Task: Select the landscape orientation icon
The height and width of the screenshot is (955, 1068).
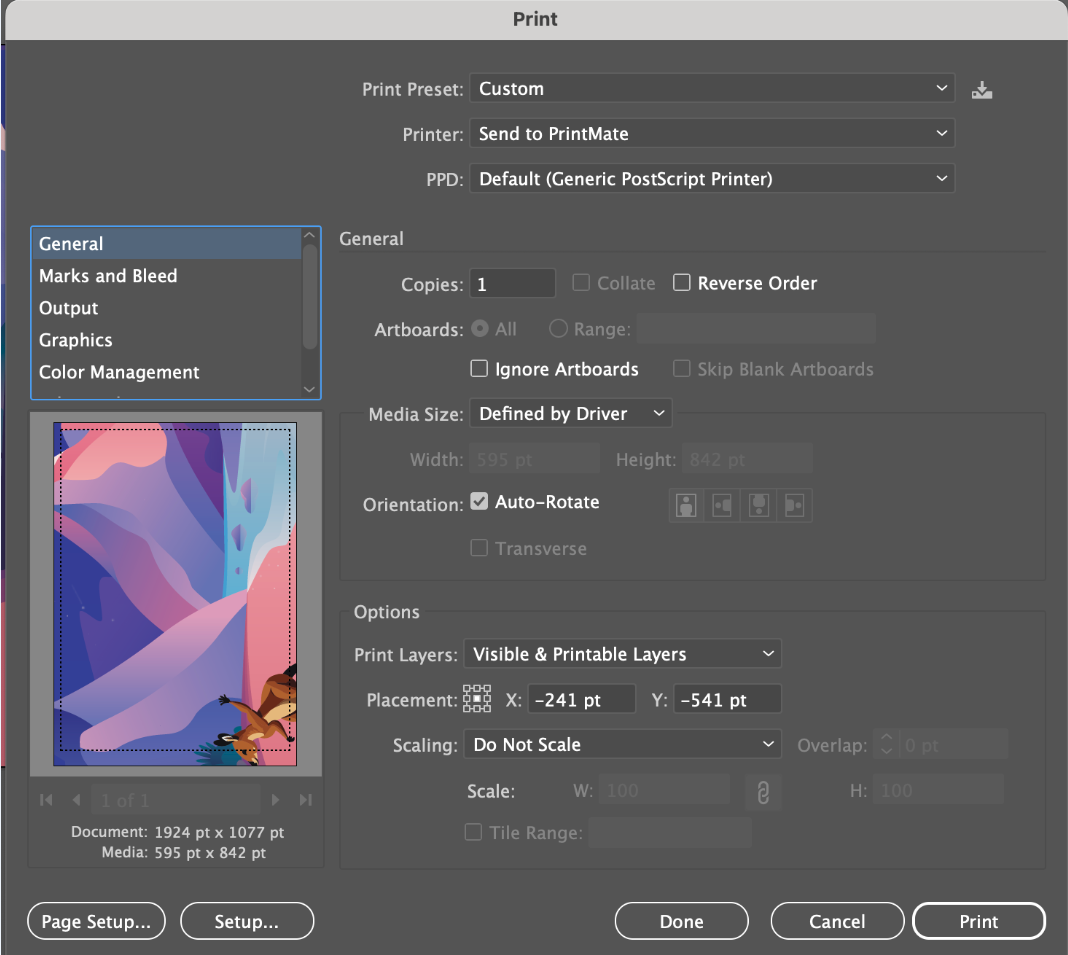Action: (x=722, y=505)
